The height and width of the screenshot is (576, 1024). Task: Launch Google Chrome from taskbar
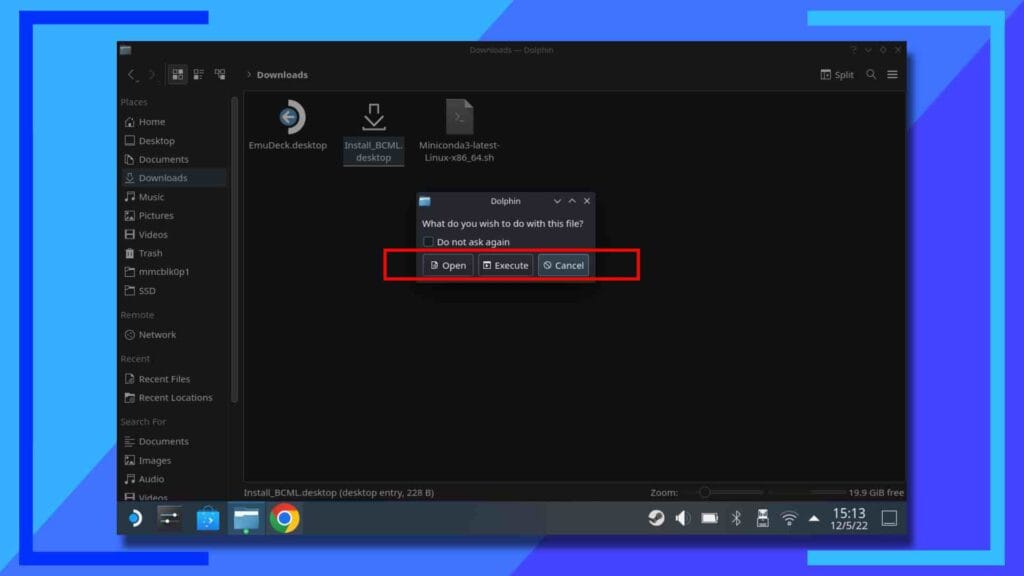[x=285, y=519]
